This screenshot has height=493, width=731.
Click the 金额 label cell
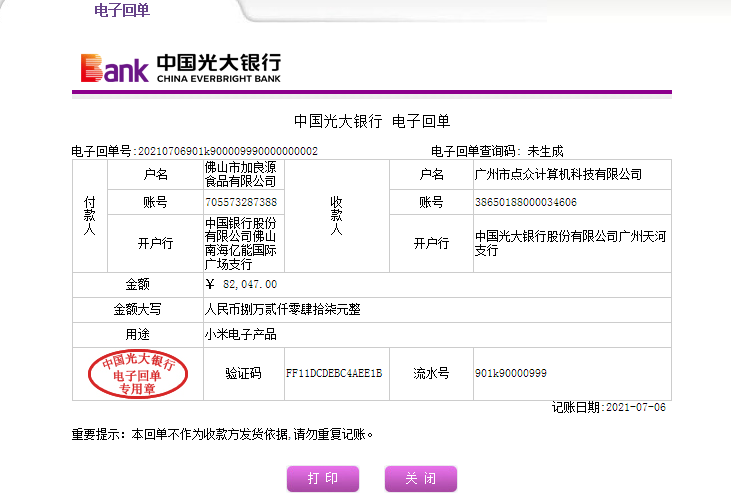[x=138, y=284]
